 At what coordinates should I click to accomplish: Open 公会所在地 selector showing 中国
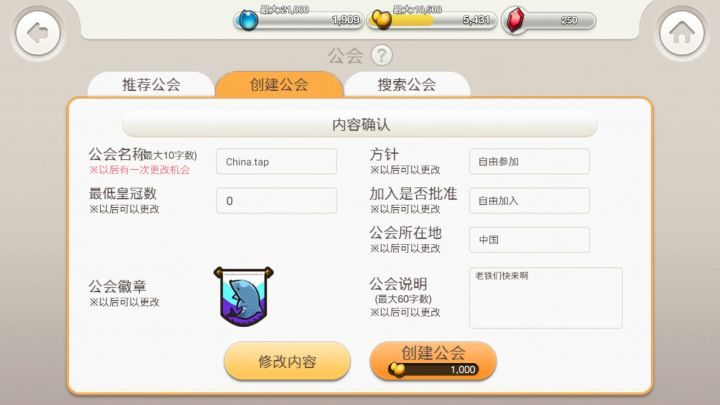tap(529, 240)
